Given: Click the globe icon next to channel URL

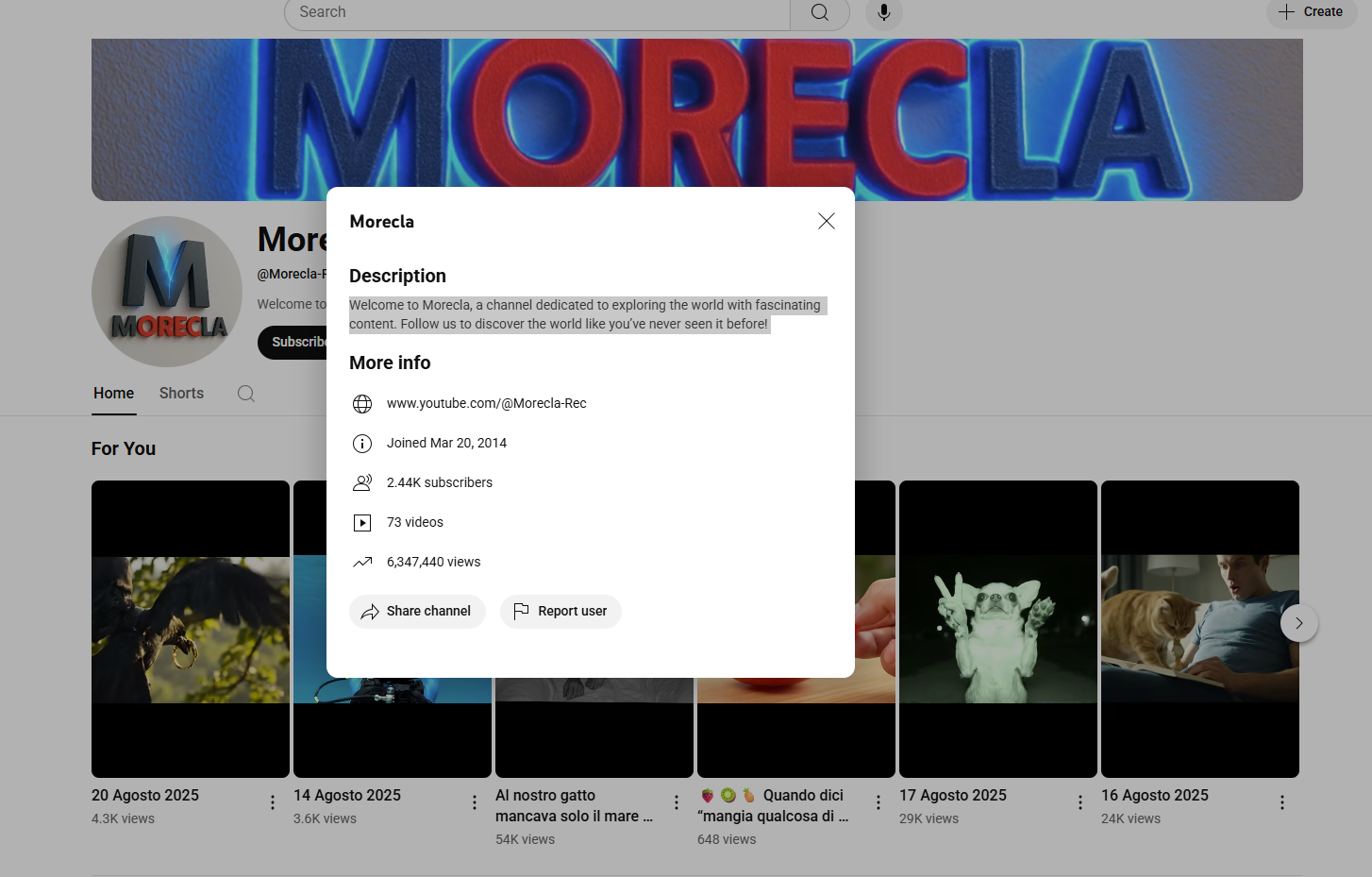Looking at the screenshot, I should [362, 403].
